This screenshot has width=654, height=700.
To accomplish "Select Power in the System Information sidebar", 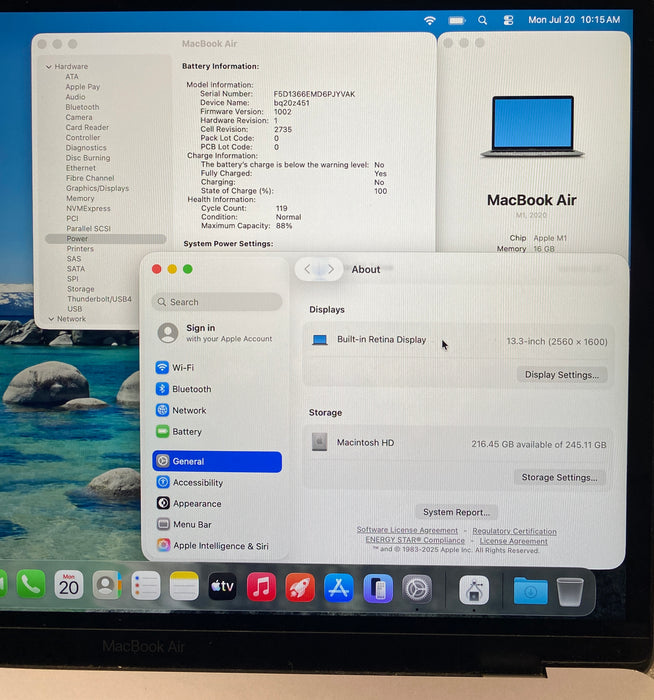I will click(x=106, y=239).
